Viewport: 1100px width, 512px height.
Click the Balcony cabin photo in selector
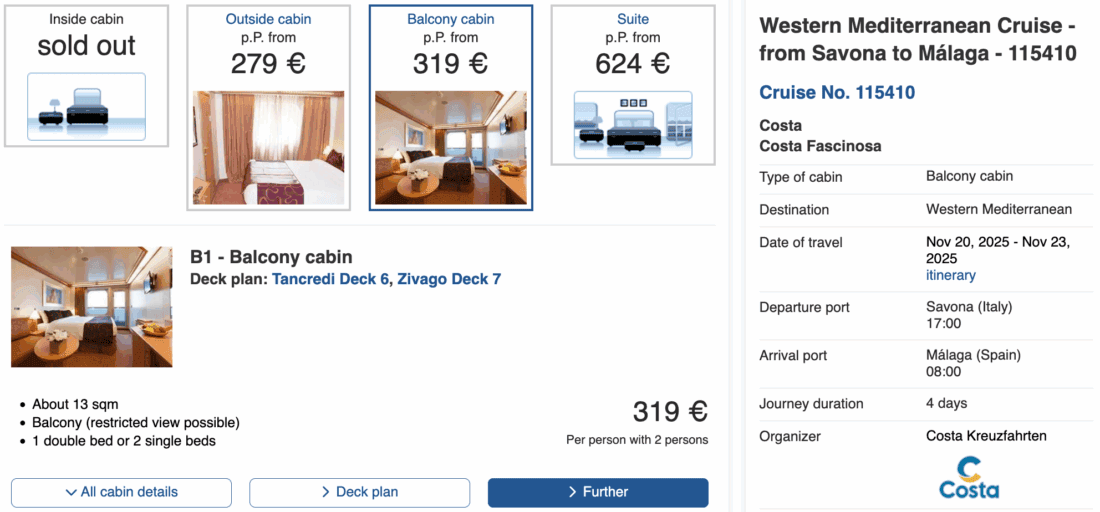tap(450, 148)
